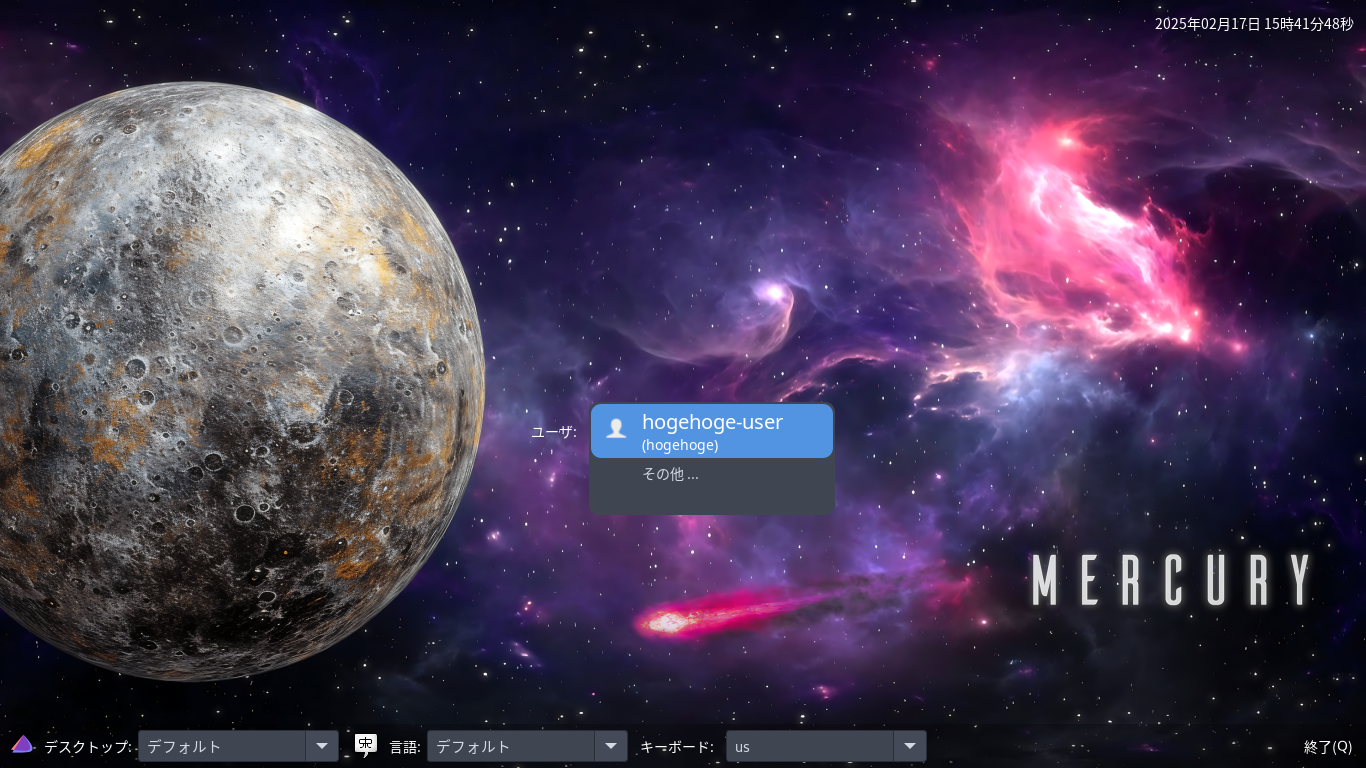Expand the キーボード dropdown arrow
Image resolution: width=1366 pixels, height=768 pixels.
(910, 746)
